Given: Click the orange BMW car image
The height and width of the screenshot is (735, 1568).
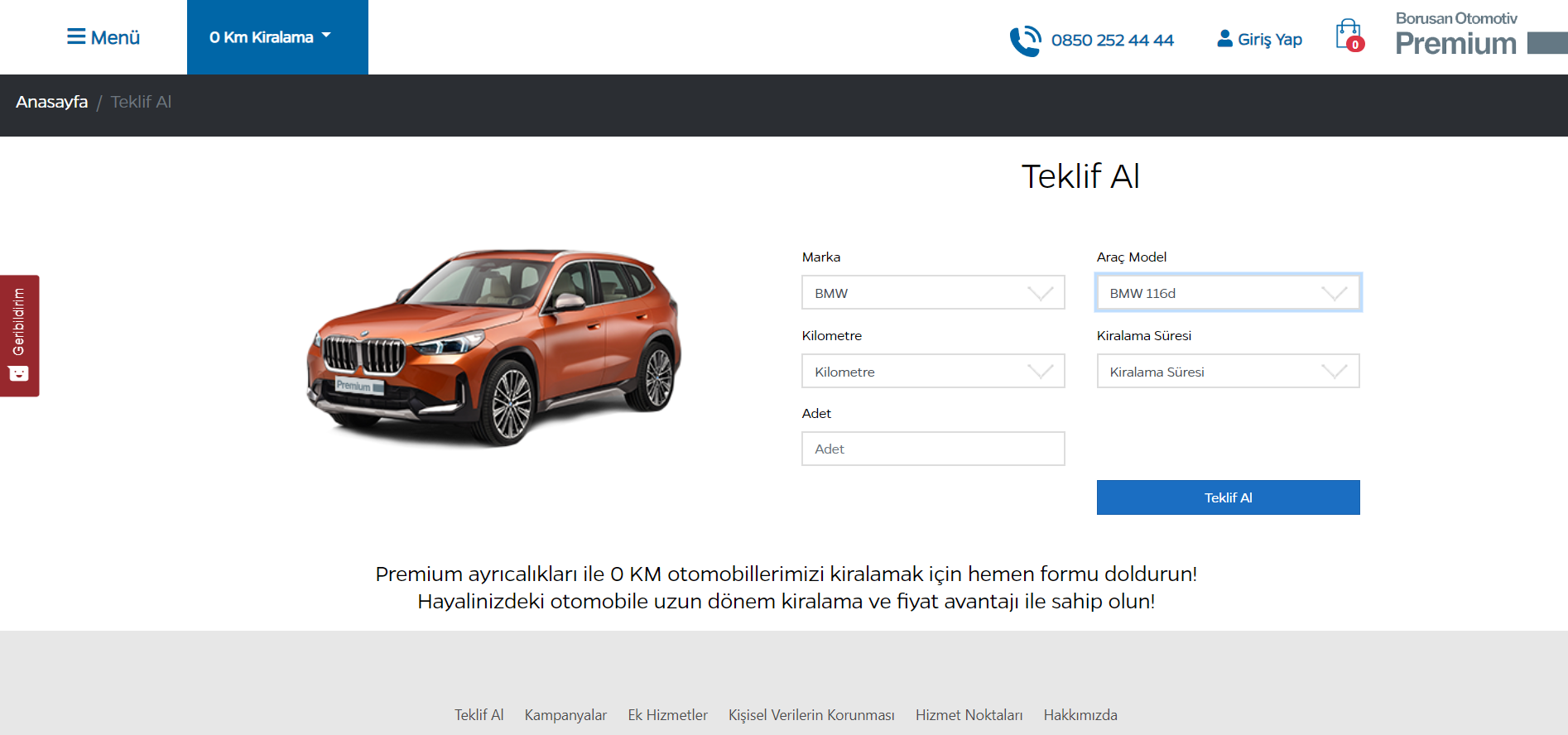Looking at the screenshot, I should point(494,348).
